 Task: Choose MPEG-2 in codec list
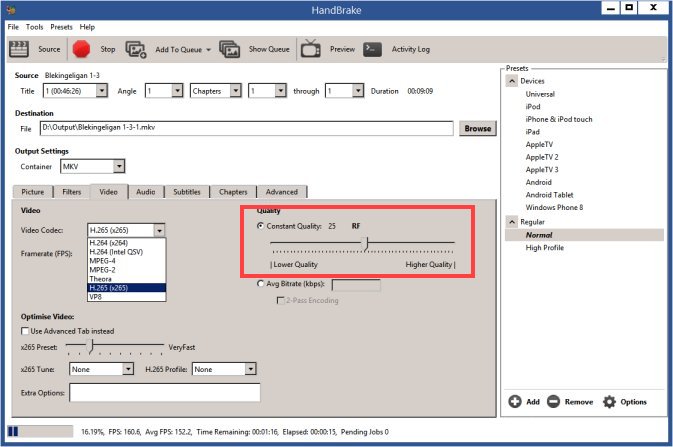[x=127, y=270]
